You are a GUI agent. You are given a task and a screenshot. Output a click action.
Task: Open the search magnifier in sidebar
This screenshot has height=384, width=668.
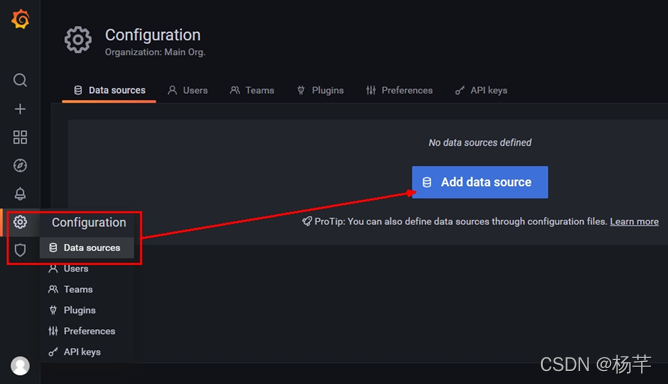[x=20, y=80]
